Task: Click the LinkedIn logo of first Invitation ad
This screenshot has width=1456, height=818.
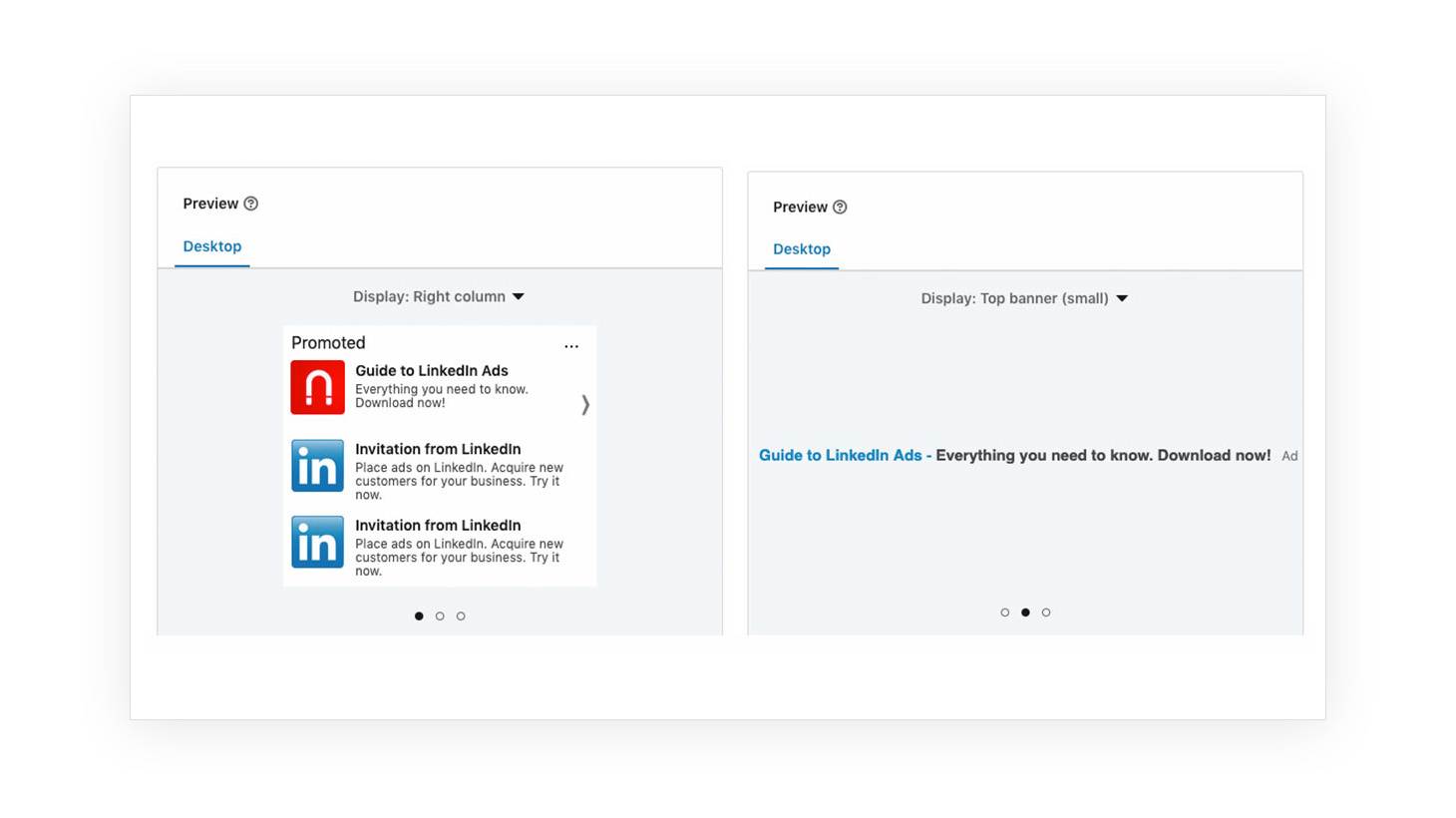Action: tap(317, 466)
